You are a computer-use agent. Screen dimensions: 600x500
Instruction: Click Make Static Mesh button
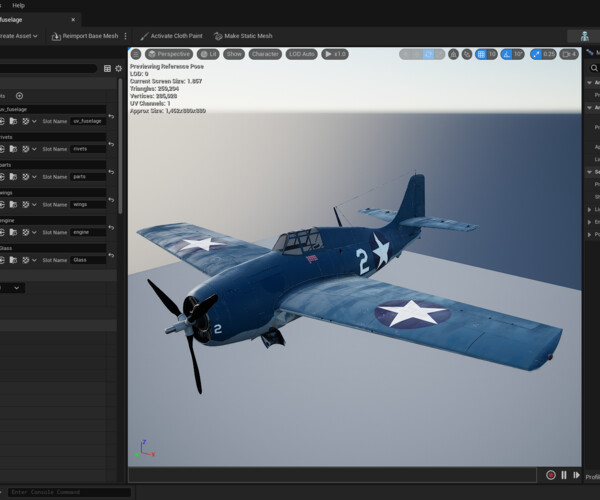(242, 36)
